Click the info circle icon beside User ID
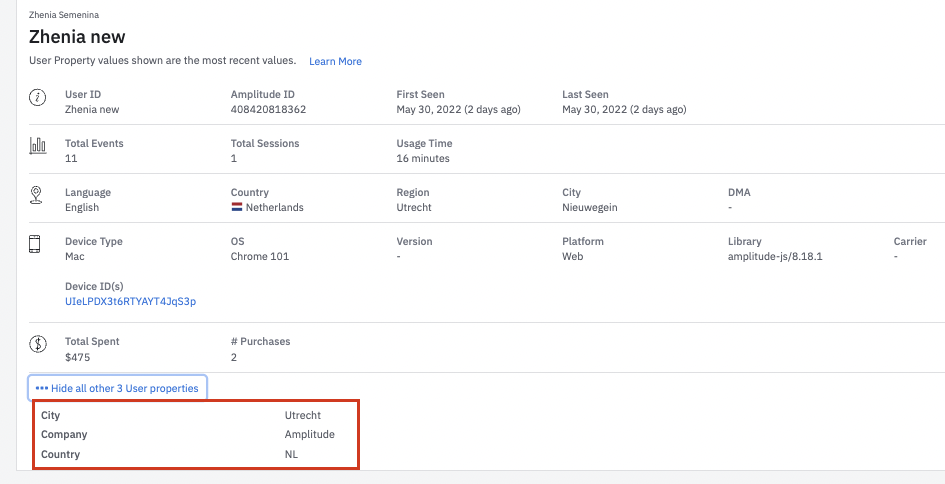Image resolution: width=945 pixels, height=484 pixels. [x=38, y=98]
